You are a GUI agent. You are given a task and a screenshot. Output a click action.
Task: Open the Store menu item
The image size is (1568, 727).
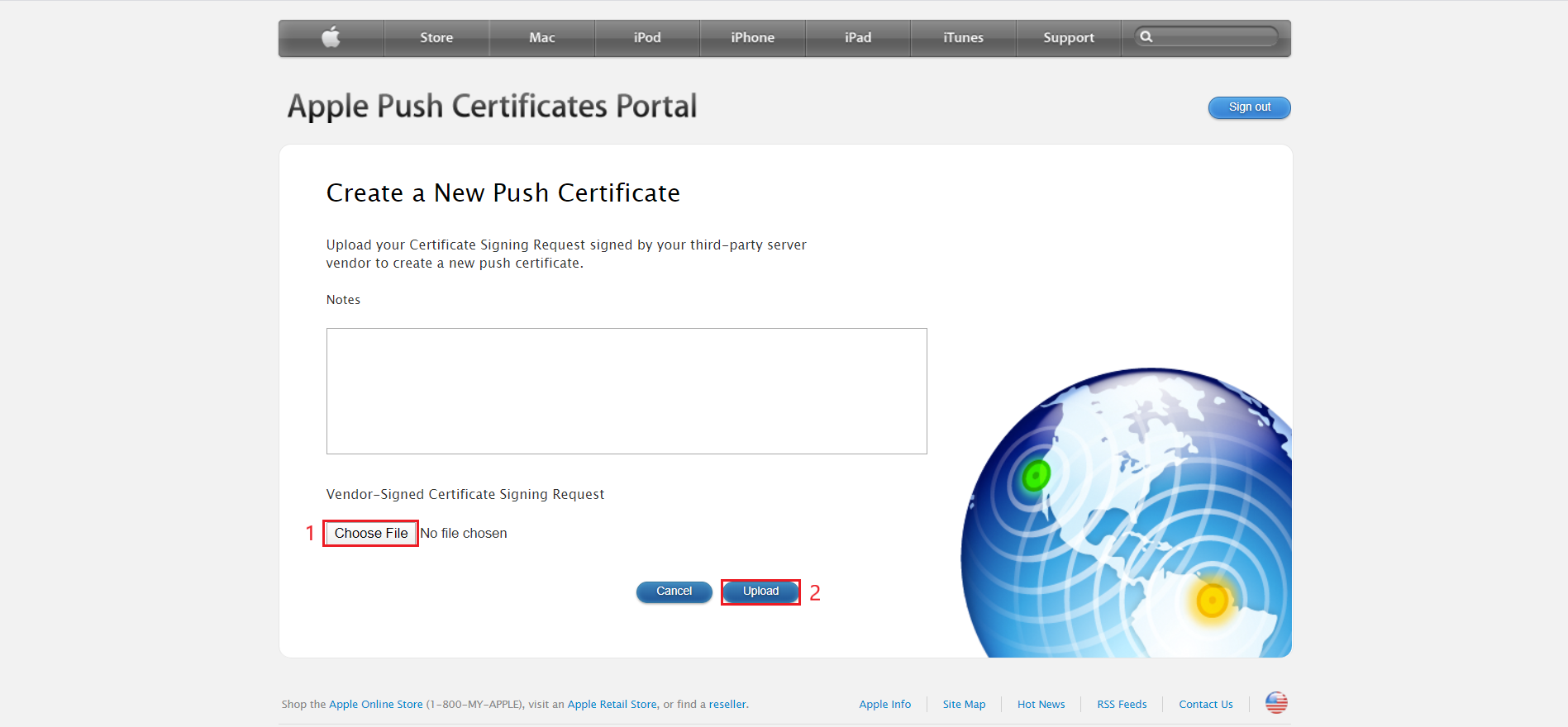pyautogui.click(x=436, y=38)
